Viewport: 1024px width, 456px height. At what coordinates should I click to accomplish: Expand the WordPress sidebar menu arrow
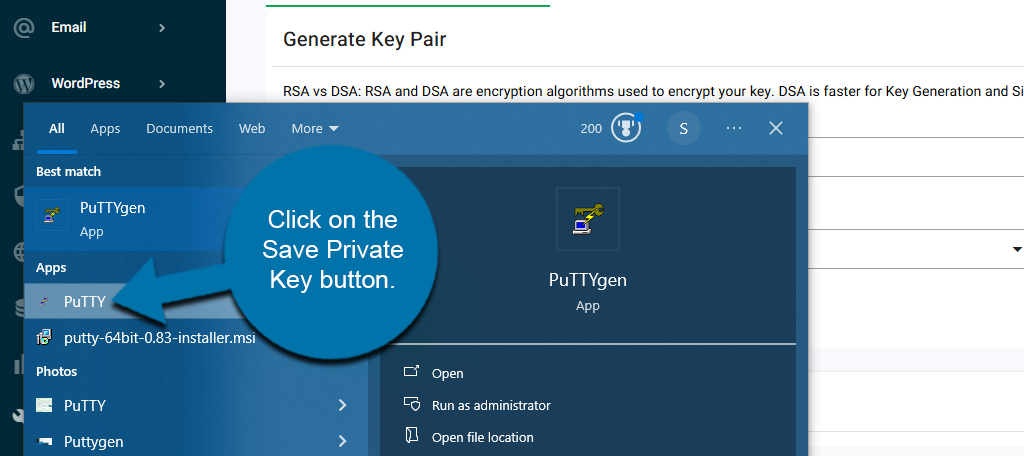point(161,84)
